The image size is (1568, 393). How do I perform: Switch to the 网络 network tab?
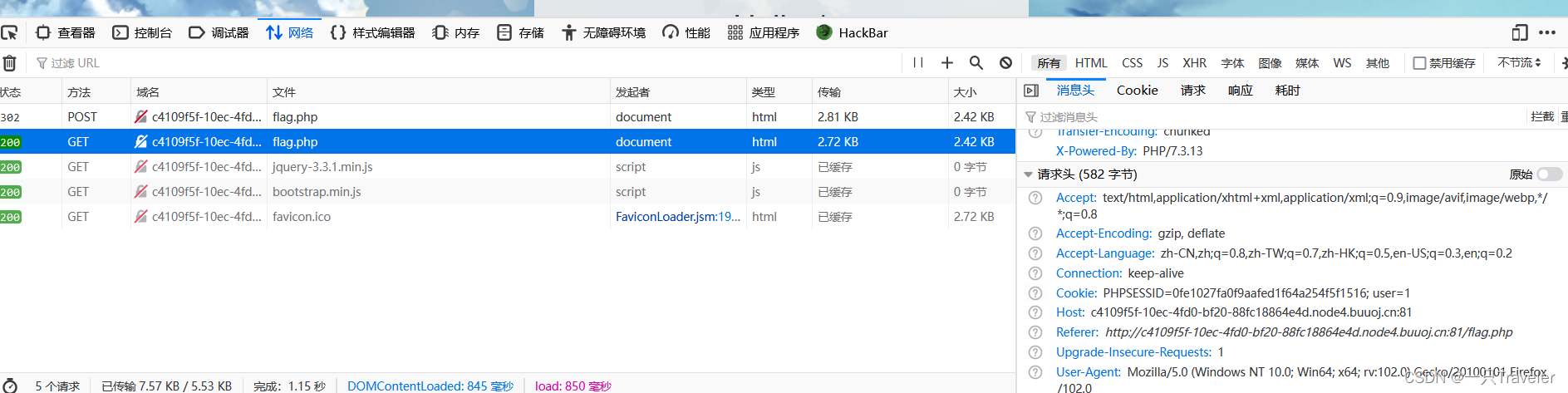pos(289,32)
